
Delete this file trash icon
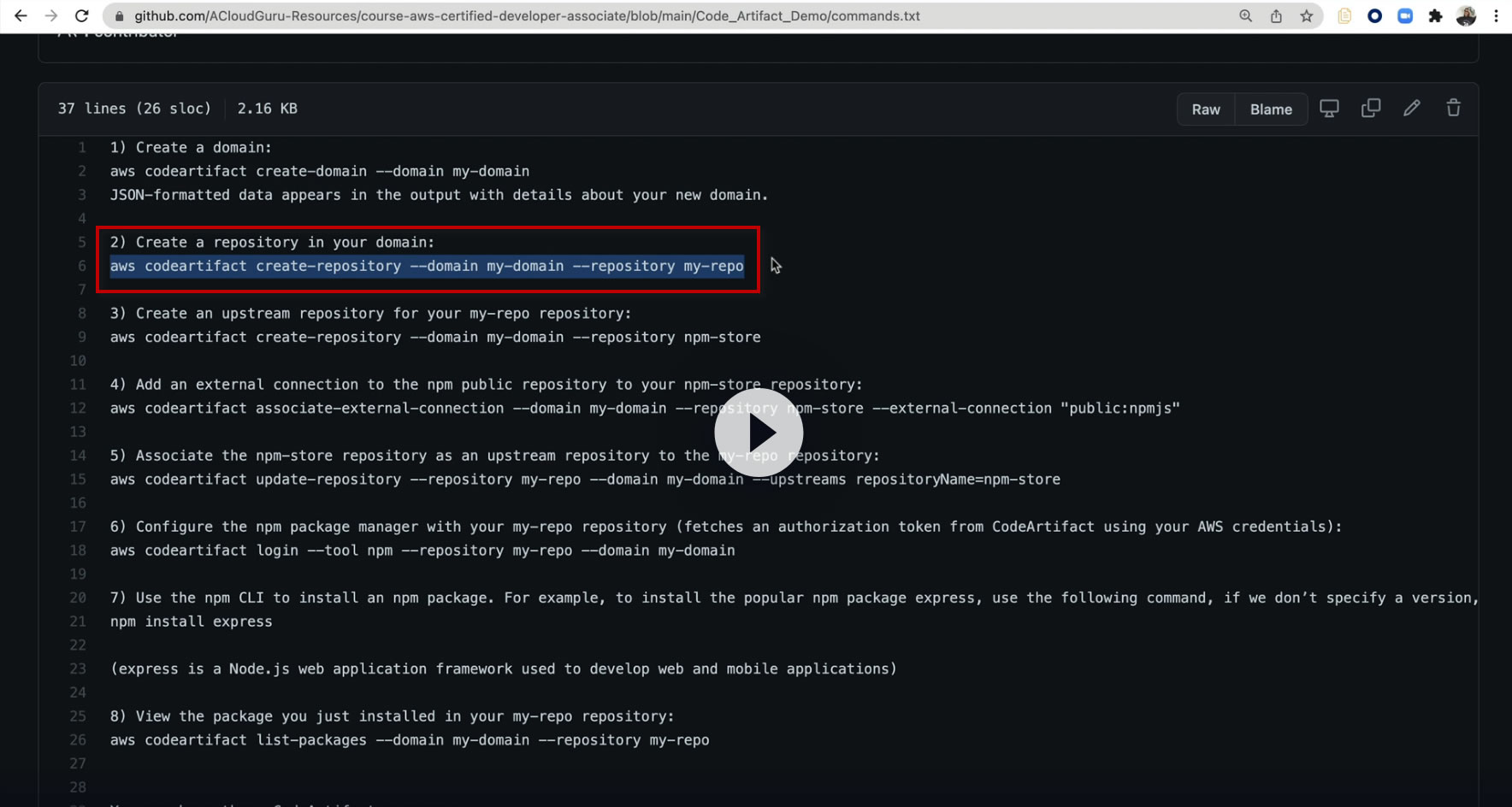pyautogui.click(x=1454, y=109)
